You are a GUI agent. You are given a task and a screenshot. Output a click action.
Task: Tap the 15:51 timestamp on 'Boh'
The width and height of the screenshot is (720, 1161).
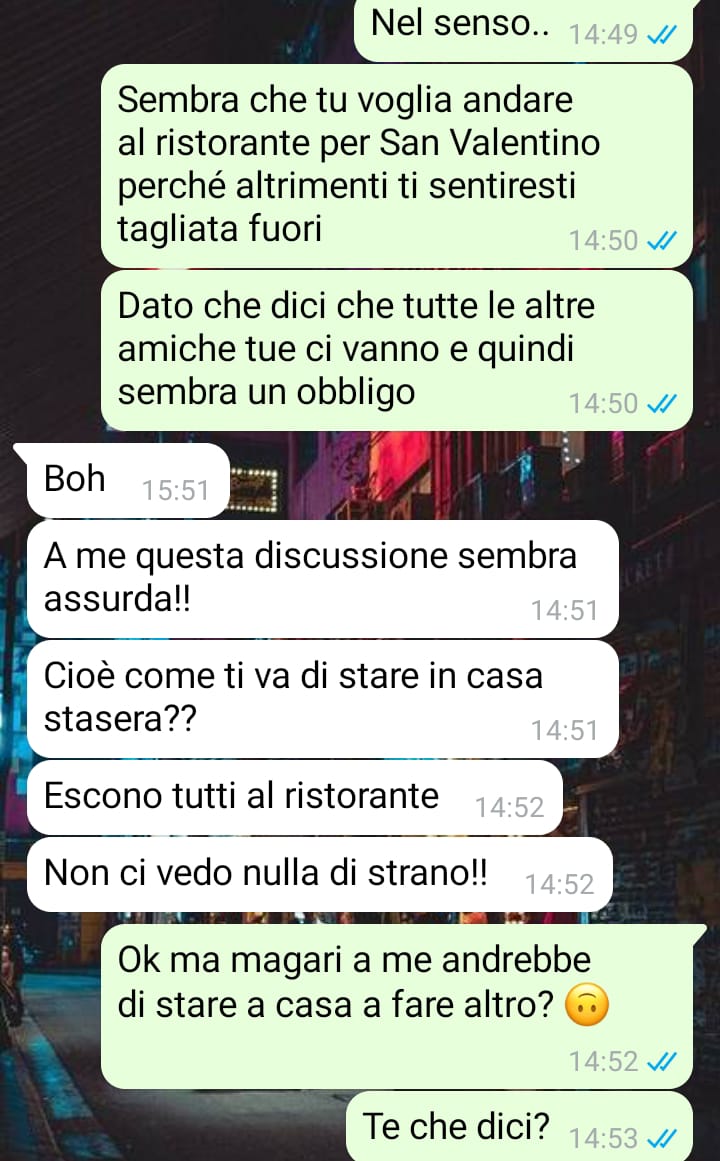click(176, 490)
